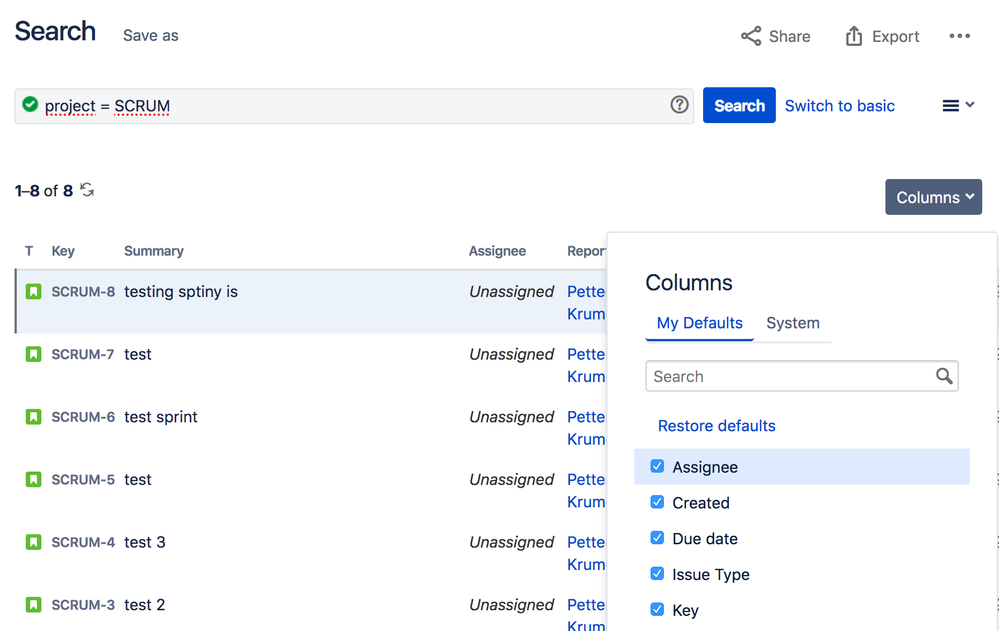The width and height of the screenshot is (999, 631).
Task: Open the three-dot more actions menu
Action: (960, 36)
